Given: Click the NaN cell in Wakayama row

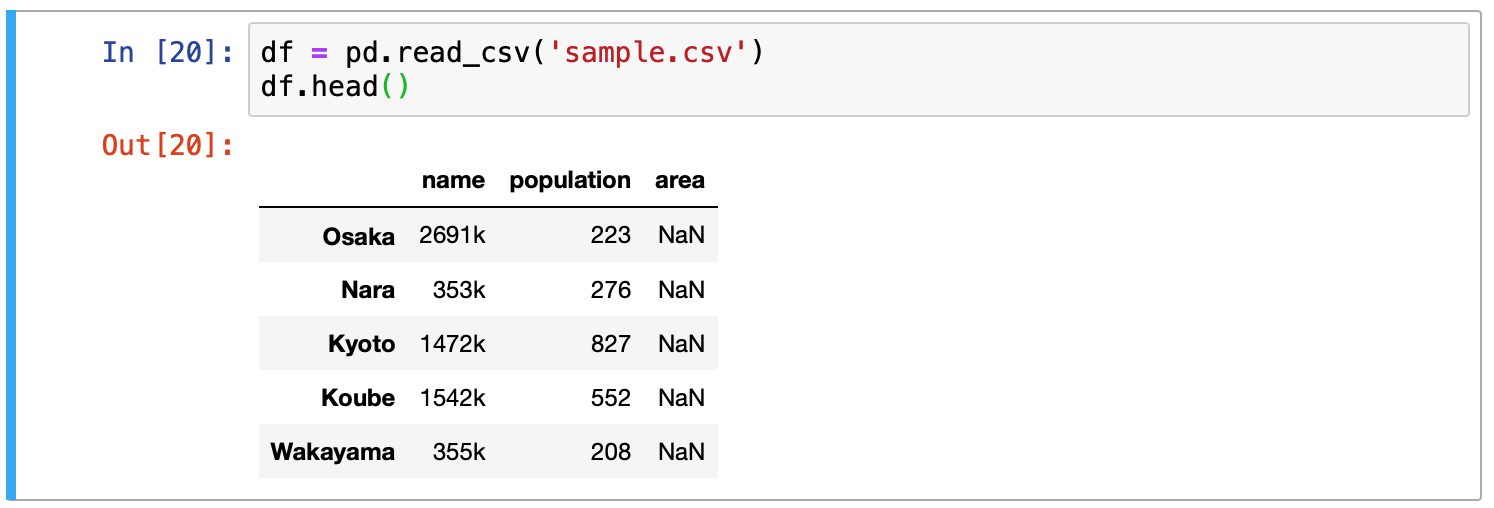Looking at the screenshot, I should [681, 452].
